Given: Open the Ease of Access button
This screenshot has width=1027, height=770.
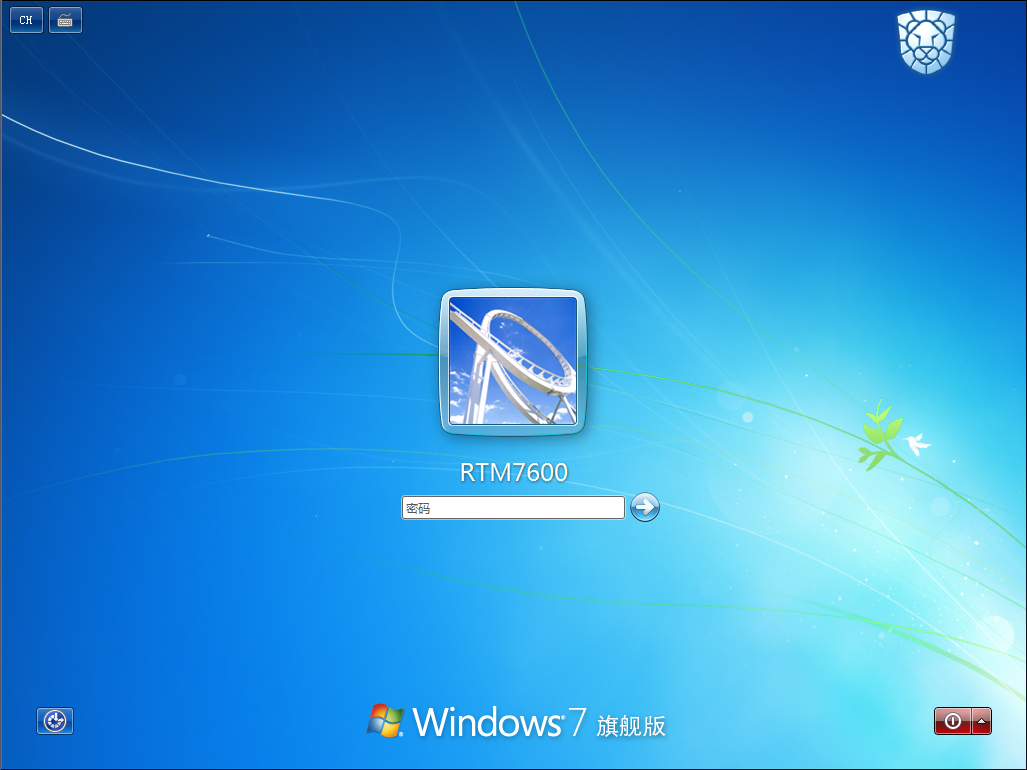Looking at the screenshot, I should click(55, 721).
